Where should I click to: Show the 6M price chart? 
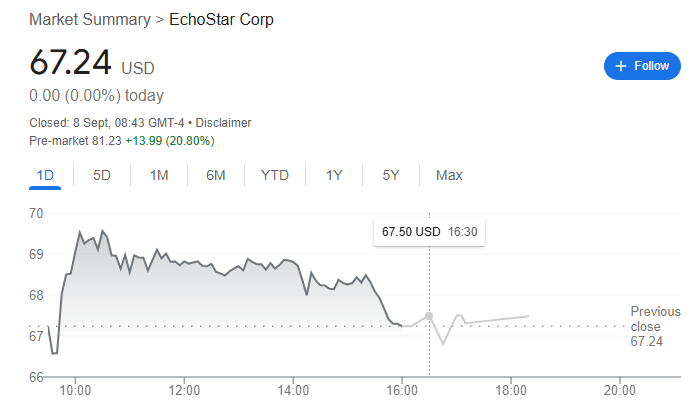click(215, 175)
